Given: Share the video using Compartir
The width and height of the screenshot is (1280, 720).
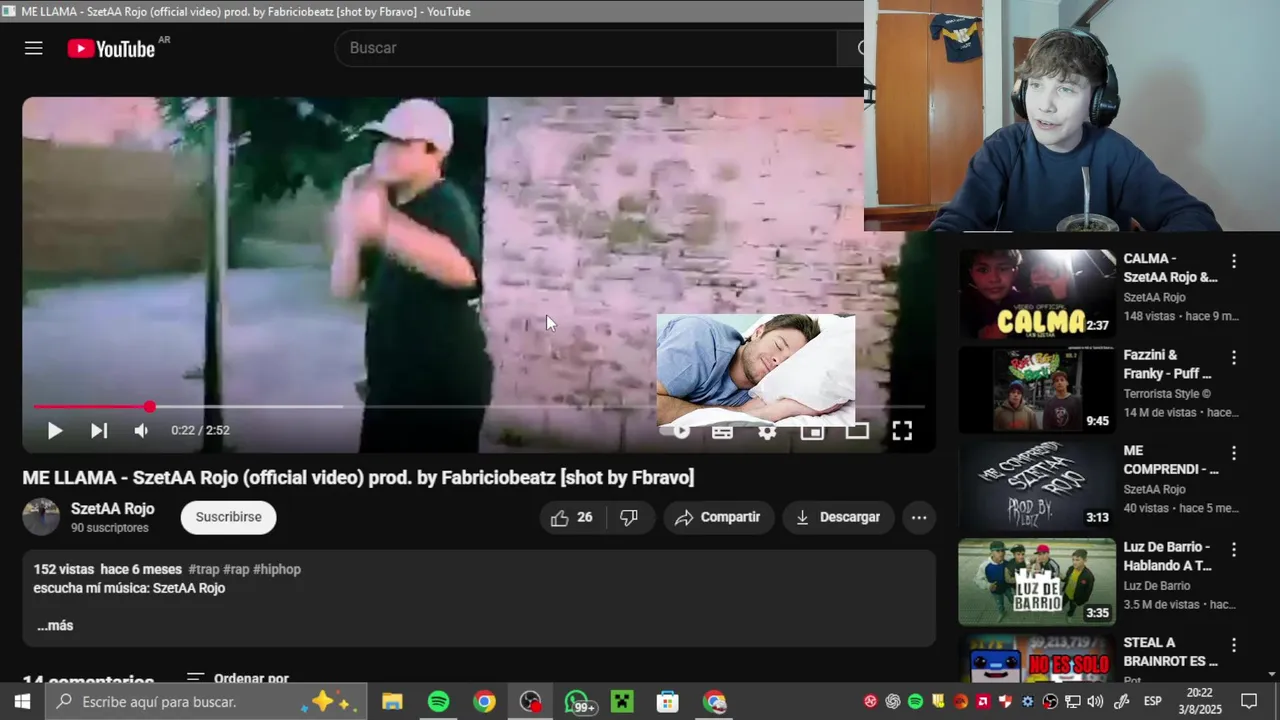Looking at the screenshot, I should 718,517.
